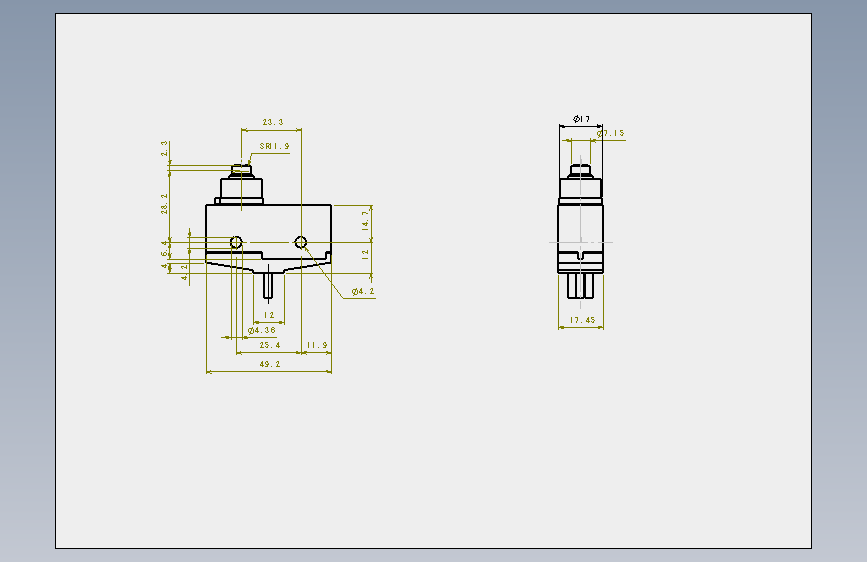Click the left mounting hole circle
Screen dimensions: 867x562
(236, 242)
